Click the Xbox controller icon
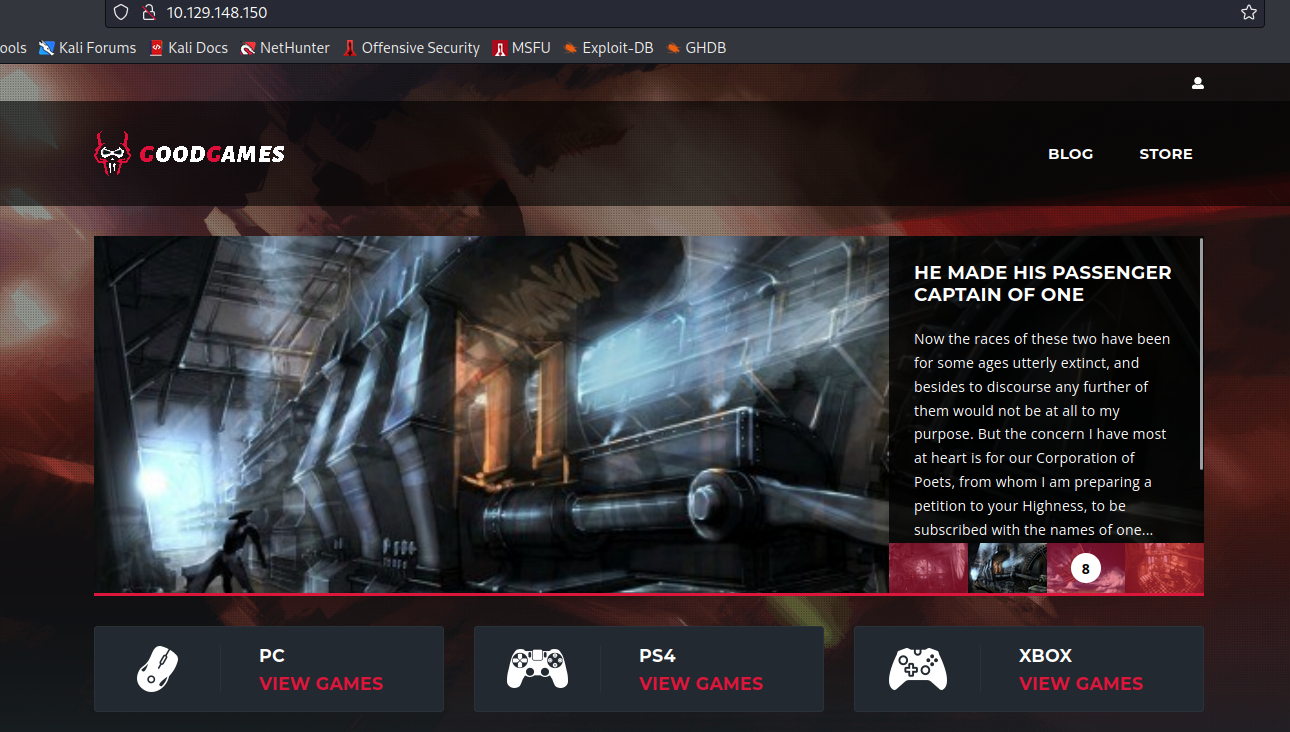1290x732 pixels. pyautogui.click(x=917, y=669)
